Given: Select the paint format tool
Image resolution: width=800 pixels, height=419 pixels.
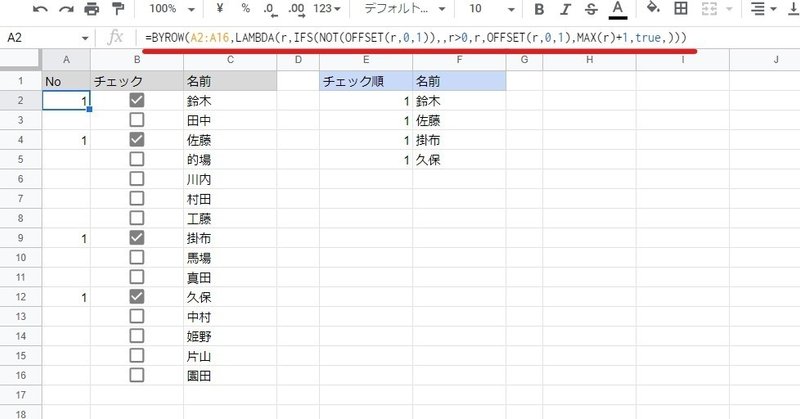Looking at the screenshot, I should pos(118,9).
